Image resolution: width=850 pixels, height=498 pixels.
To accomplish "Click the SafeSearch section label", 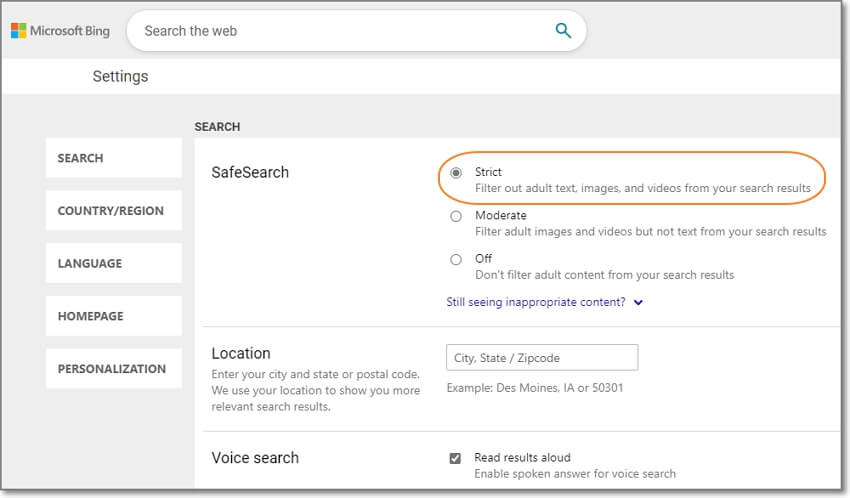I will coord(250,172).
